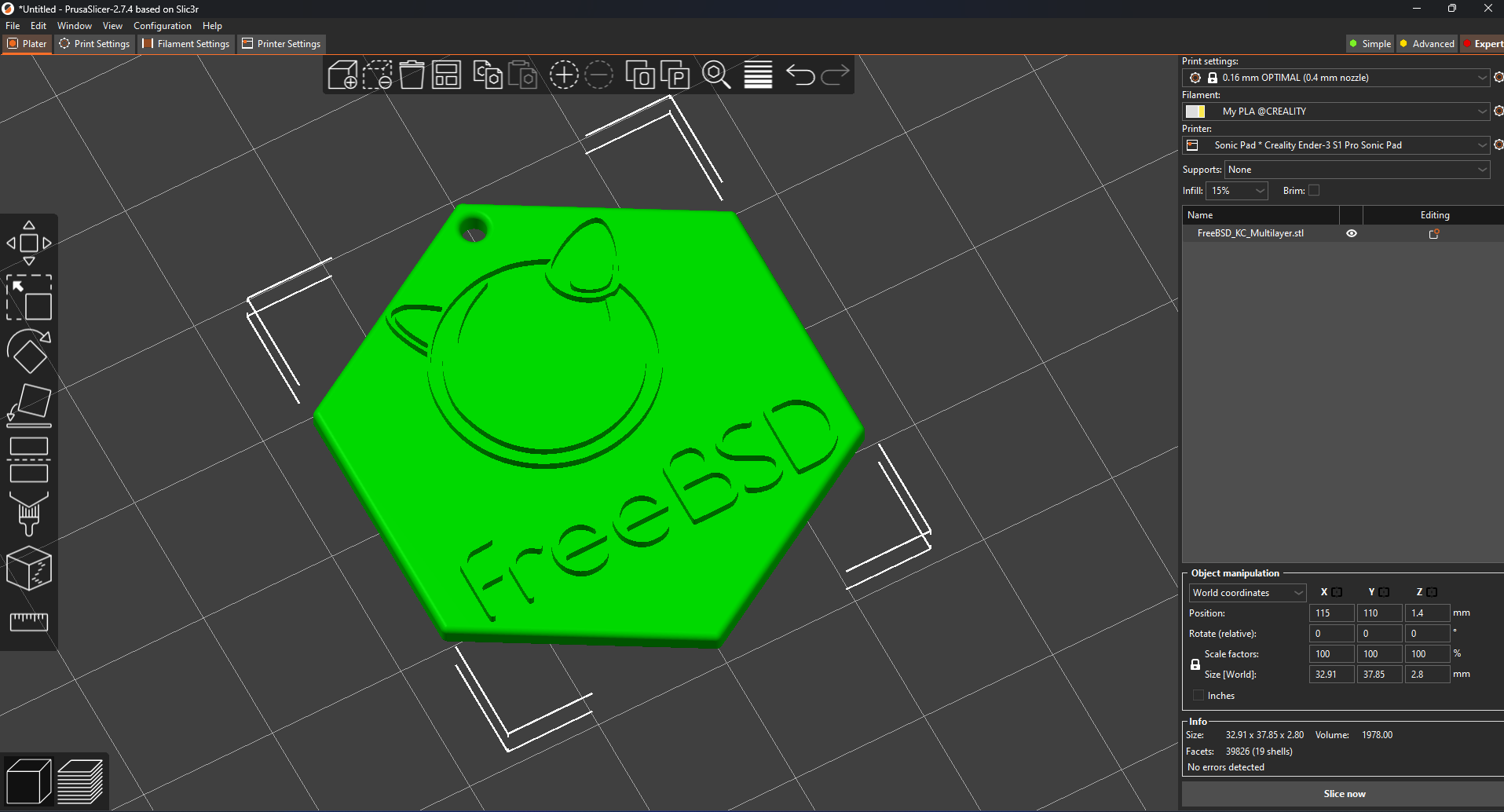Click the Delete all trash icon
Viewport: 1504px width, 812px height.
412,75
